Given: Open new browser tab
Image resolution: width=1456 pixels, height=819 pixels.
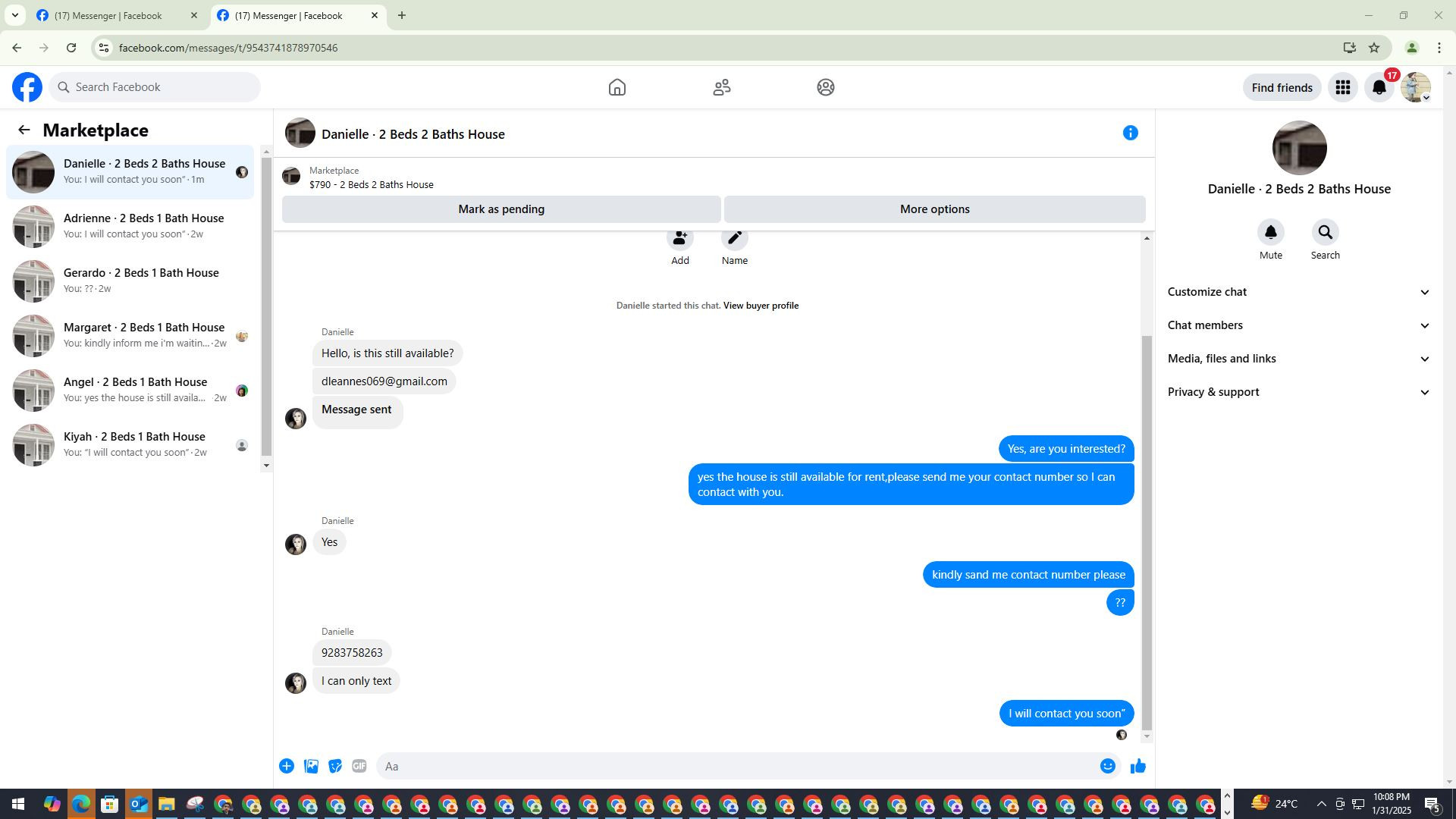Looking at the screenshot, I should [402, 16].
